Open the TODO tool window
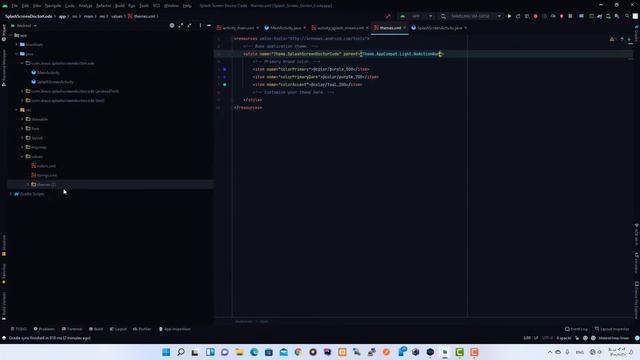The width and height of the screenshot is (640, 360). [19, 329]
